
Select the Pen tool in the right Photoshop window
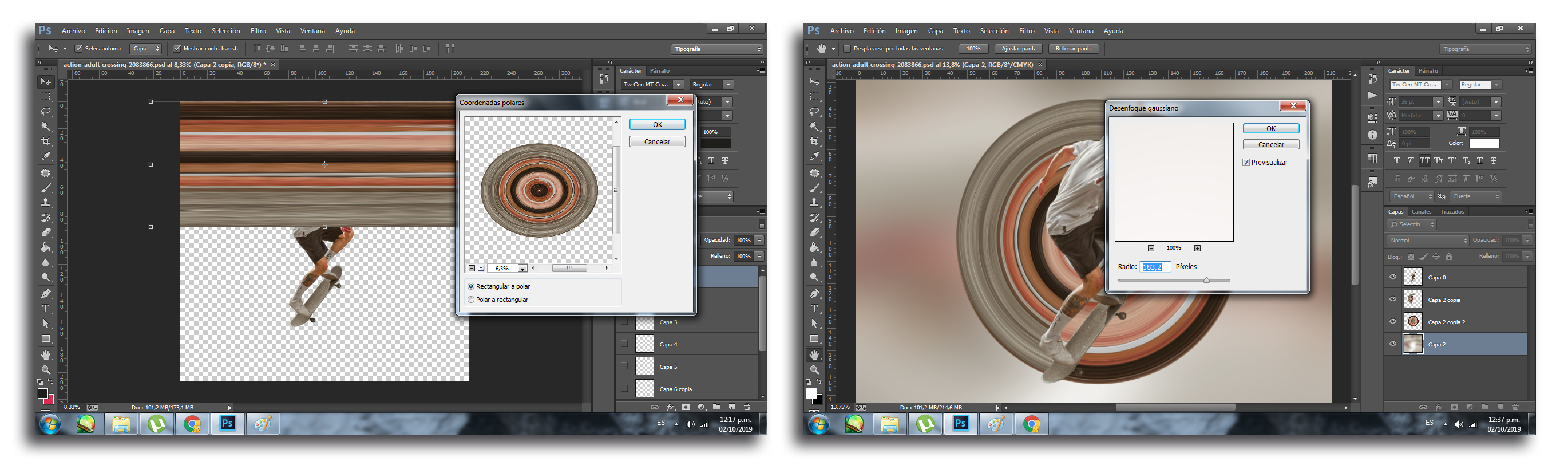tap(814, 294)
